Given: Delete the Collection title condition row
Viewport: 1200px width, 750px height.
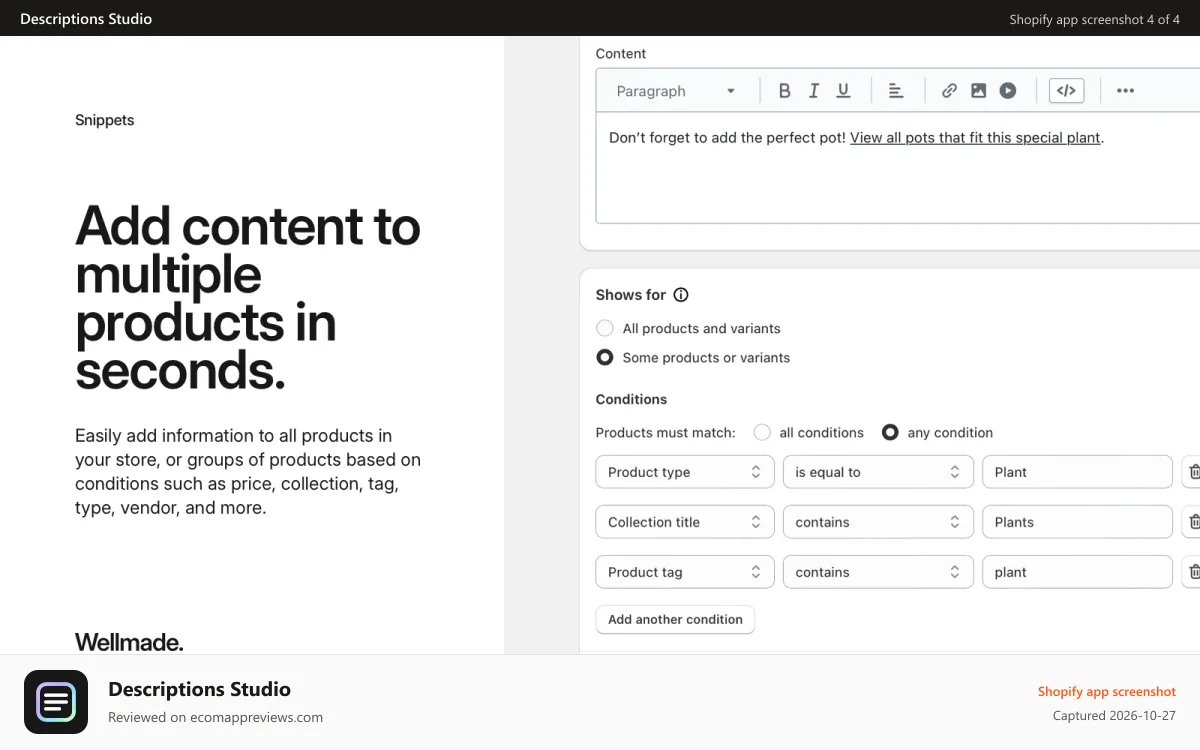Looking at the screenshot, I should pos(1193,522).
